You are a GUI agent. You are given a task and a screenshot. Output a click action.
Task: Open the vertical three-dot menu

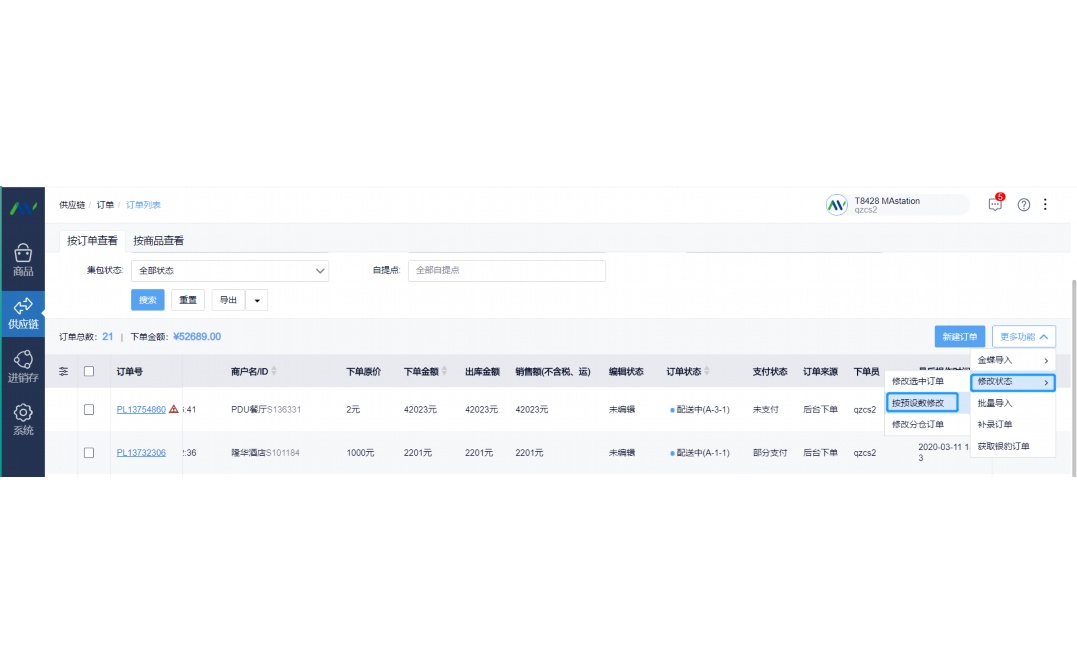(x=1046, y=204)
